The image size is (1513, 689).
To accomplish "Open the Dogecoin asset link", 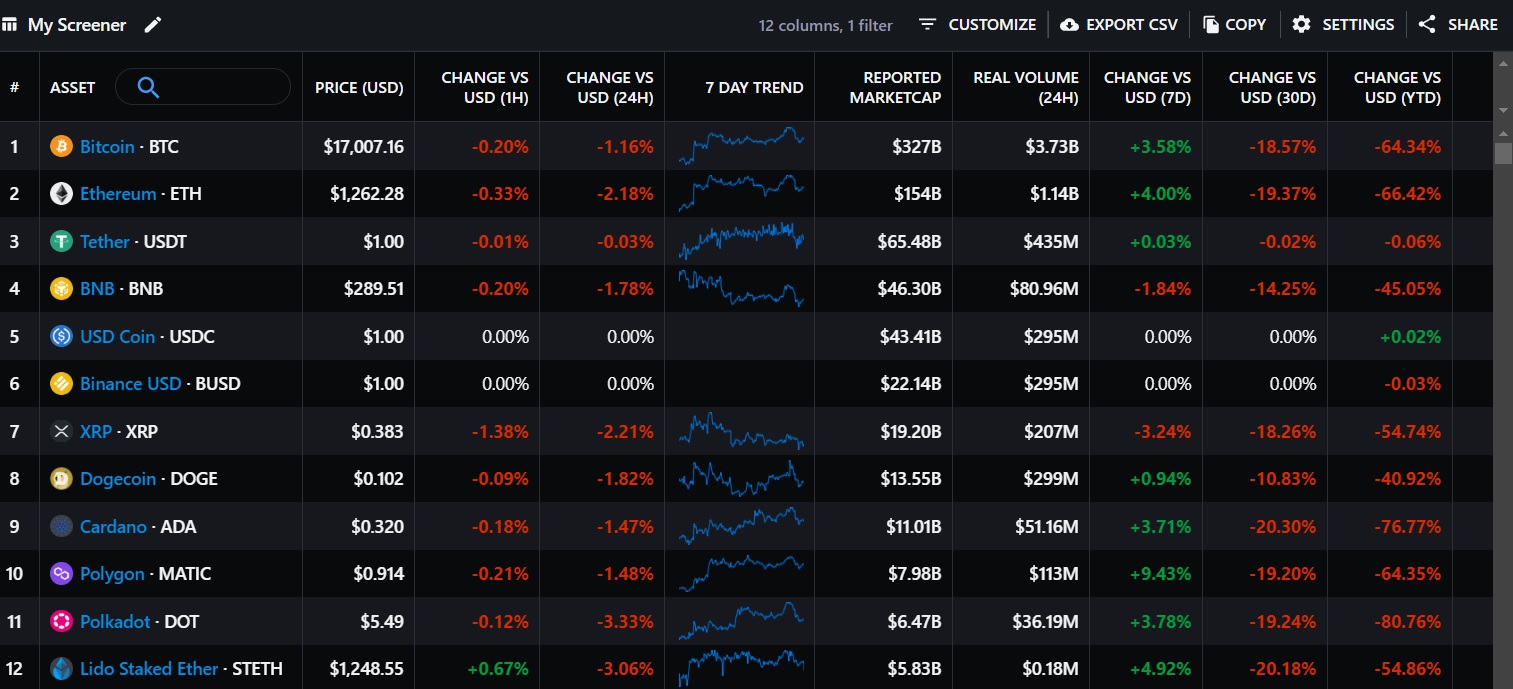I will point(118,479).
